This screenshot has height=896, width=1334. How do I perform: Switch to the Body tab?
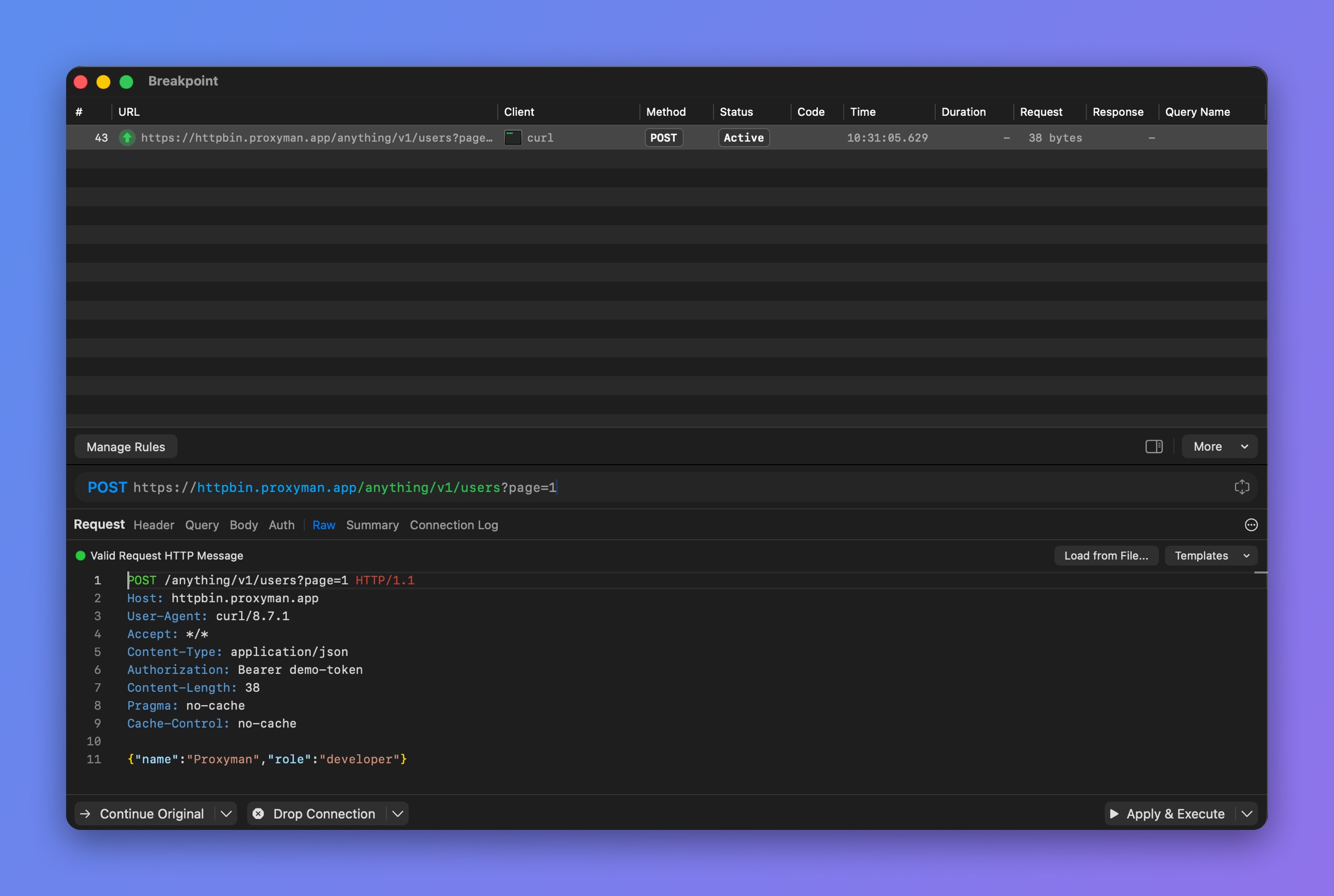(x=244, y=525)
